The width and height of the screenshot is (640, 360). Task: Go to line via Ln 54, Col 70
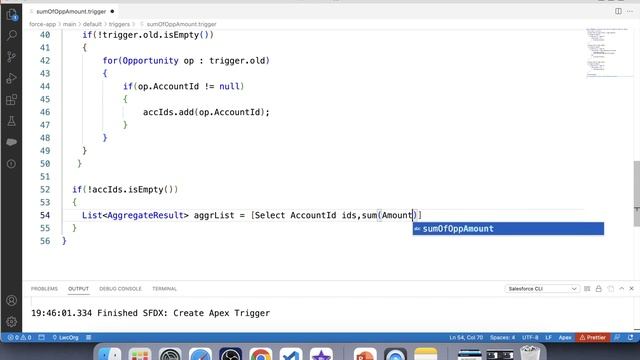(466, 338)
